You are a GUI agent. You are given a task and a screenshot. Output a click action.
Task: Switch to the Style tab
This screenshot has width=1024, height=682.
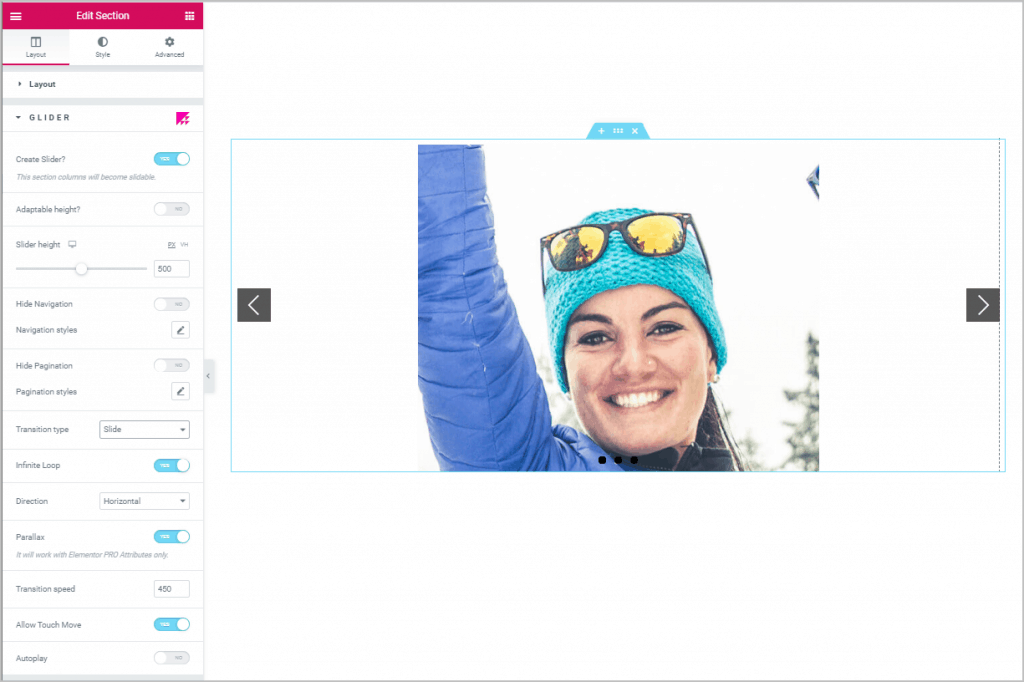point(102,47)
